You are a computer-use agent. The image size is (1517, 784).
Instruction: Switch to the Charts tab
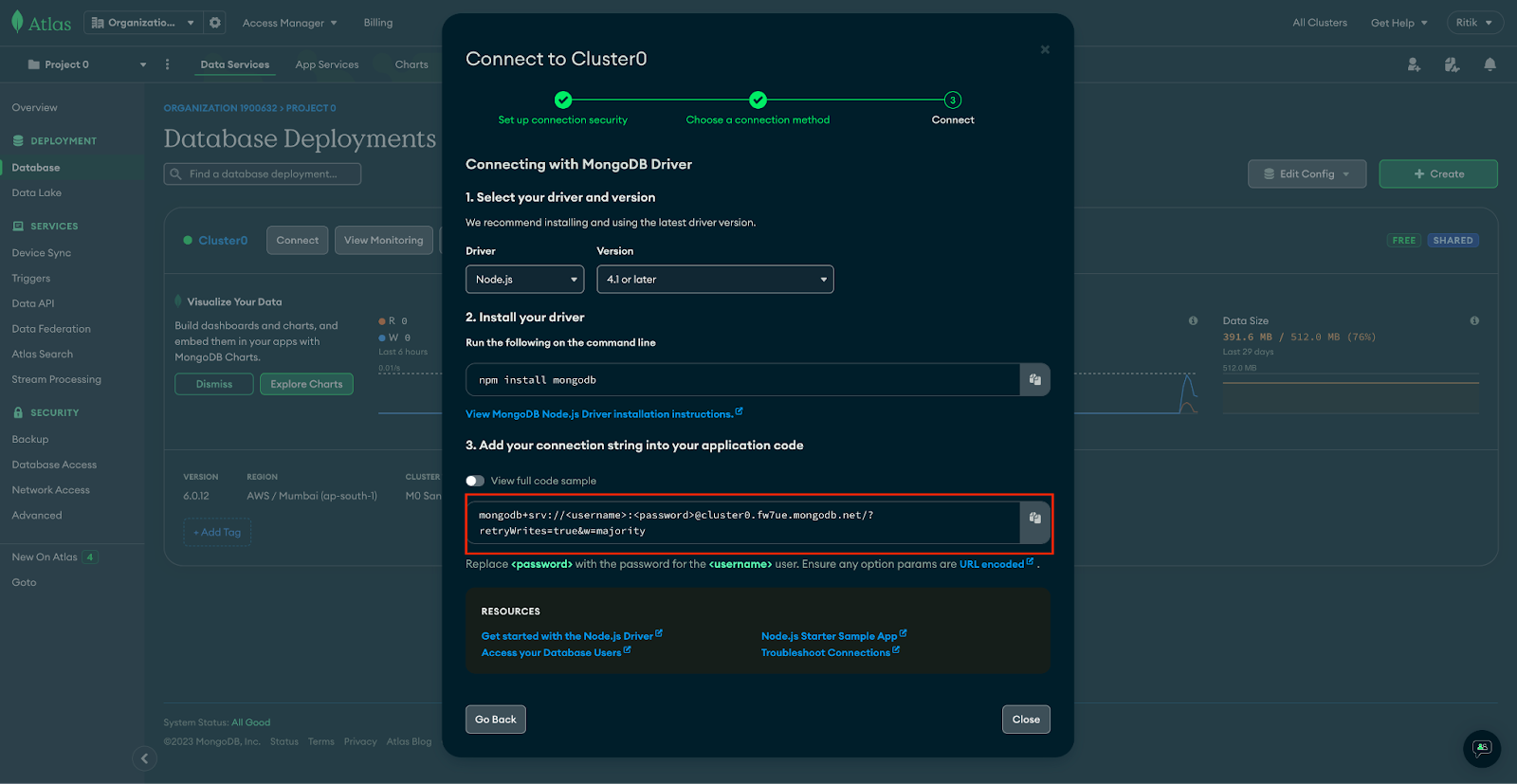click(x=411, y=64)
